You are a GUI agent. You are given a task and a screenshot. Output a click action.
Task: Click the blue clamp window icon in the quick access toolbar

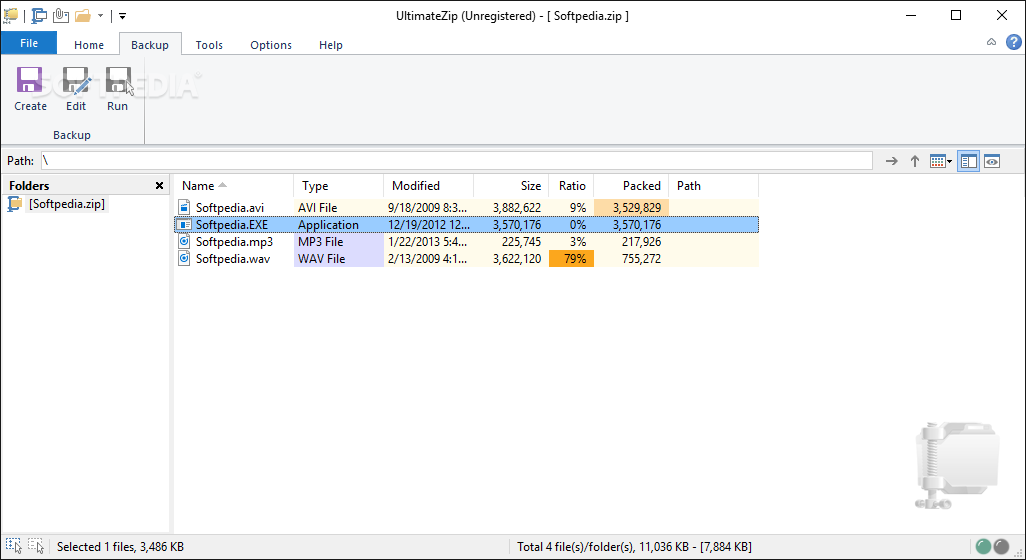[x=39, y=15]
